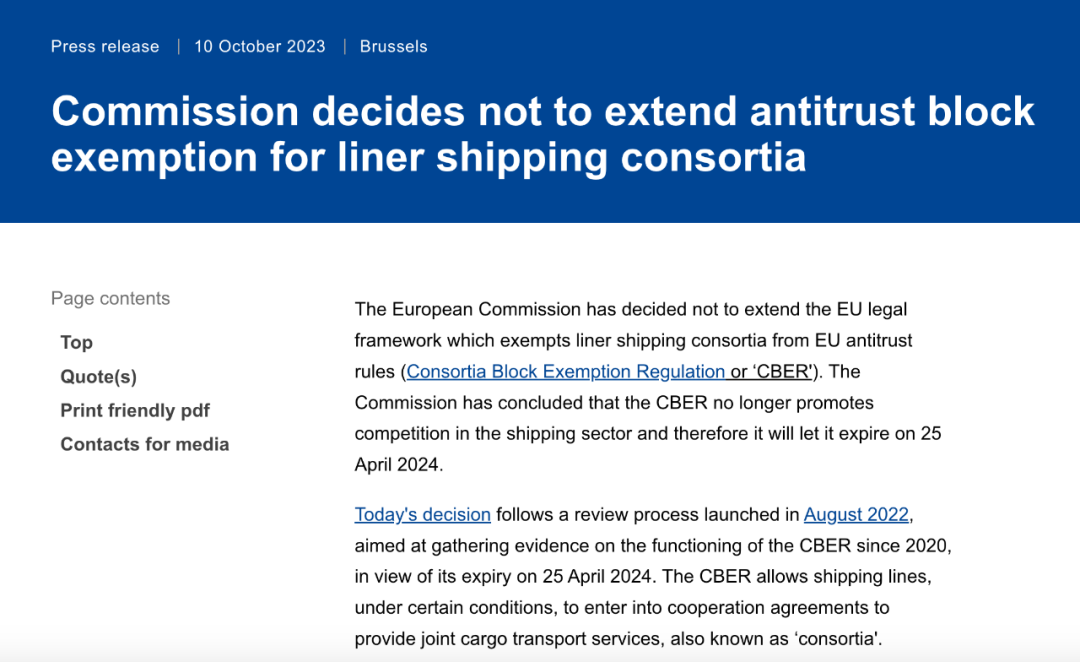Go to the Quote(s) section
1080x662 pixels.
[x=98, y=376]
